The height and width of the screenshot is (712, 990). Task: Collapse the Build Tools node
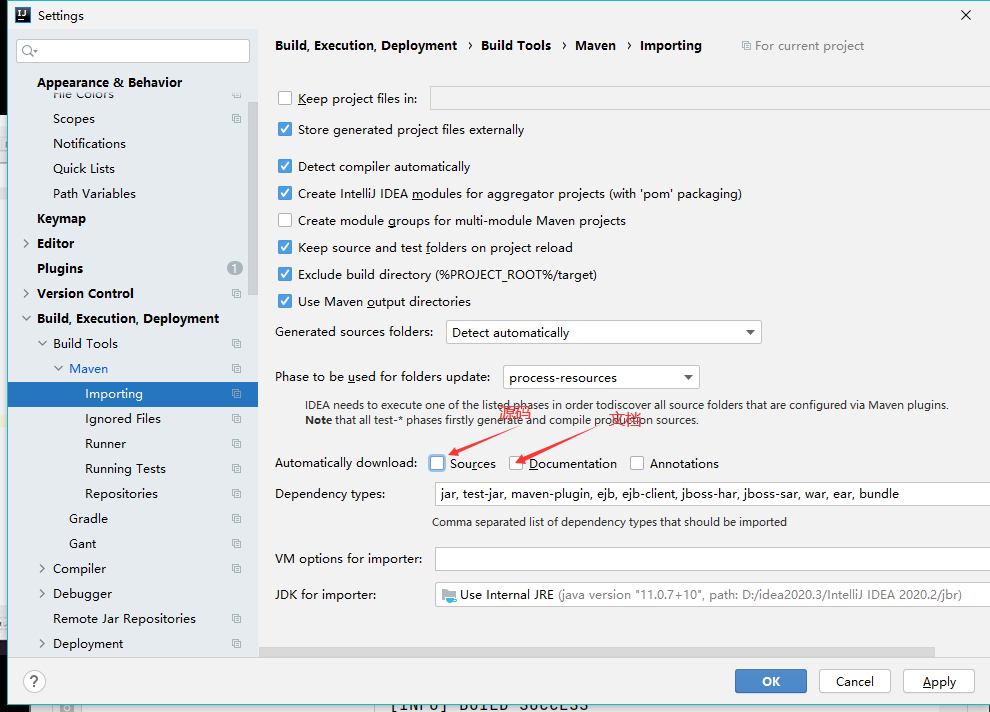coord(42,343)
